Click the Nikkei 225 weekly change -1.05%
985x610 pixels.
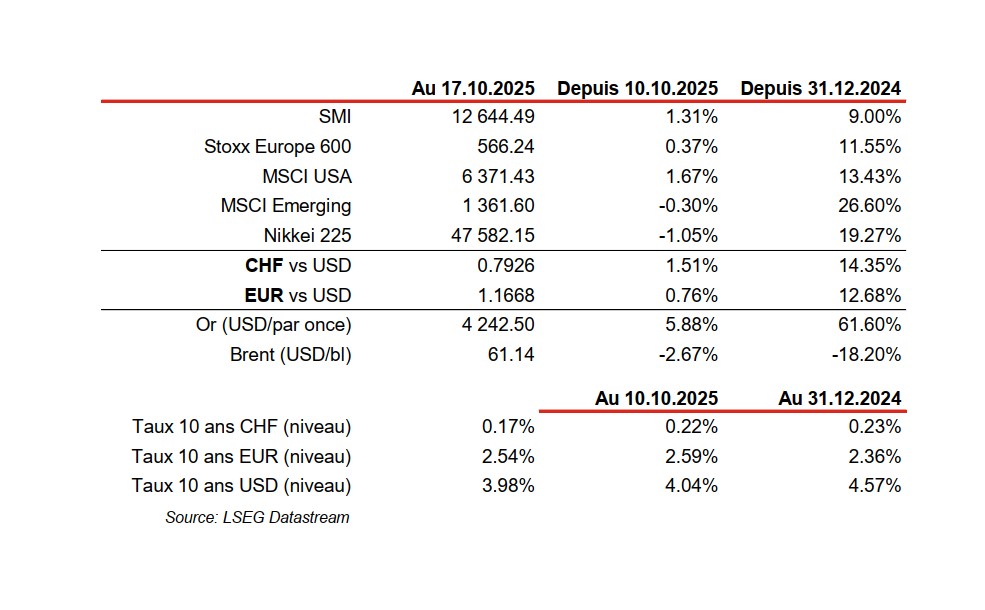click(x=691, y=236)
